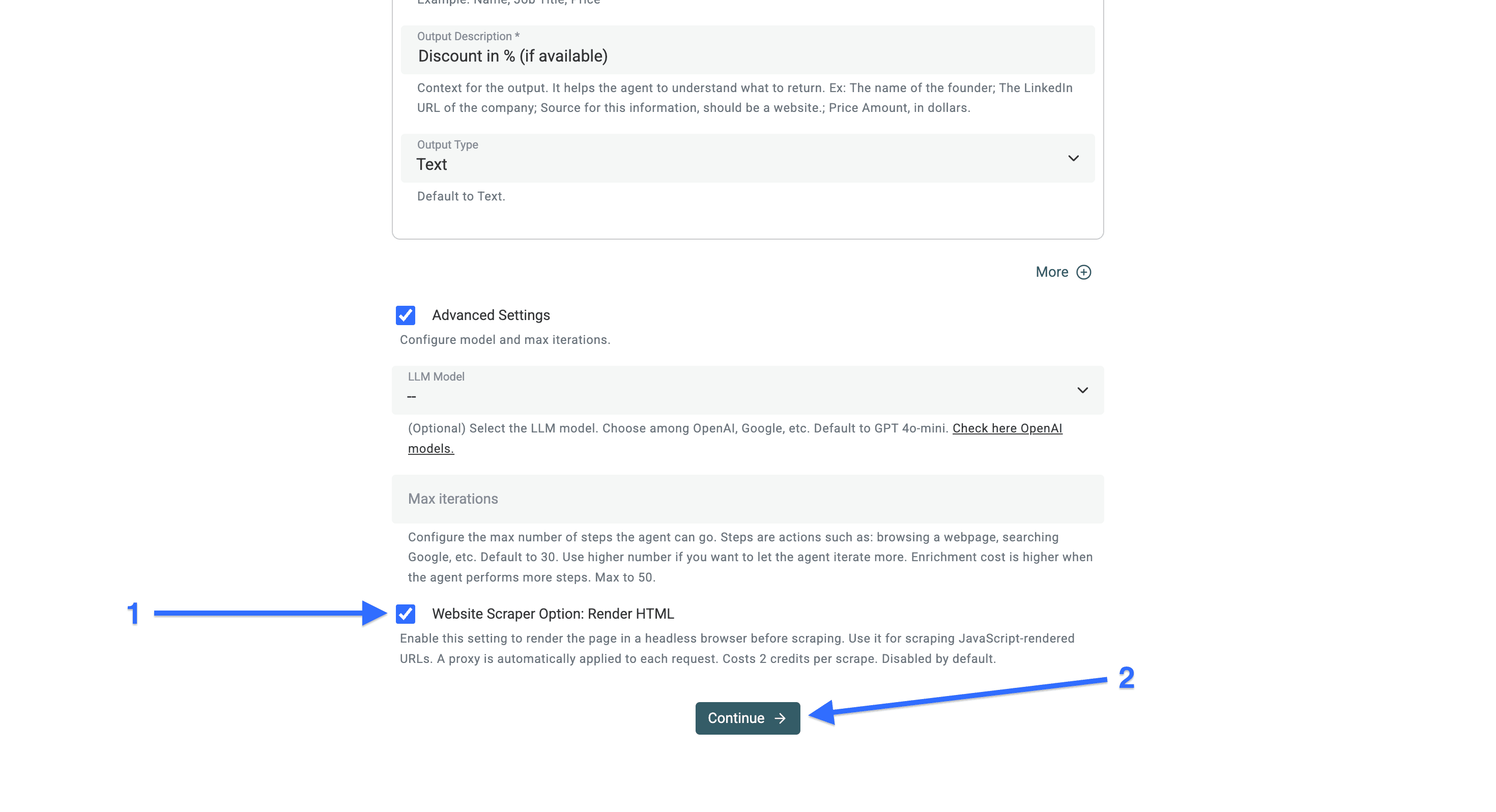Click the checkmark icon beside Advanced Settings
The height and width of the screenshot is (812, 1496).
coord(406,315)
